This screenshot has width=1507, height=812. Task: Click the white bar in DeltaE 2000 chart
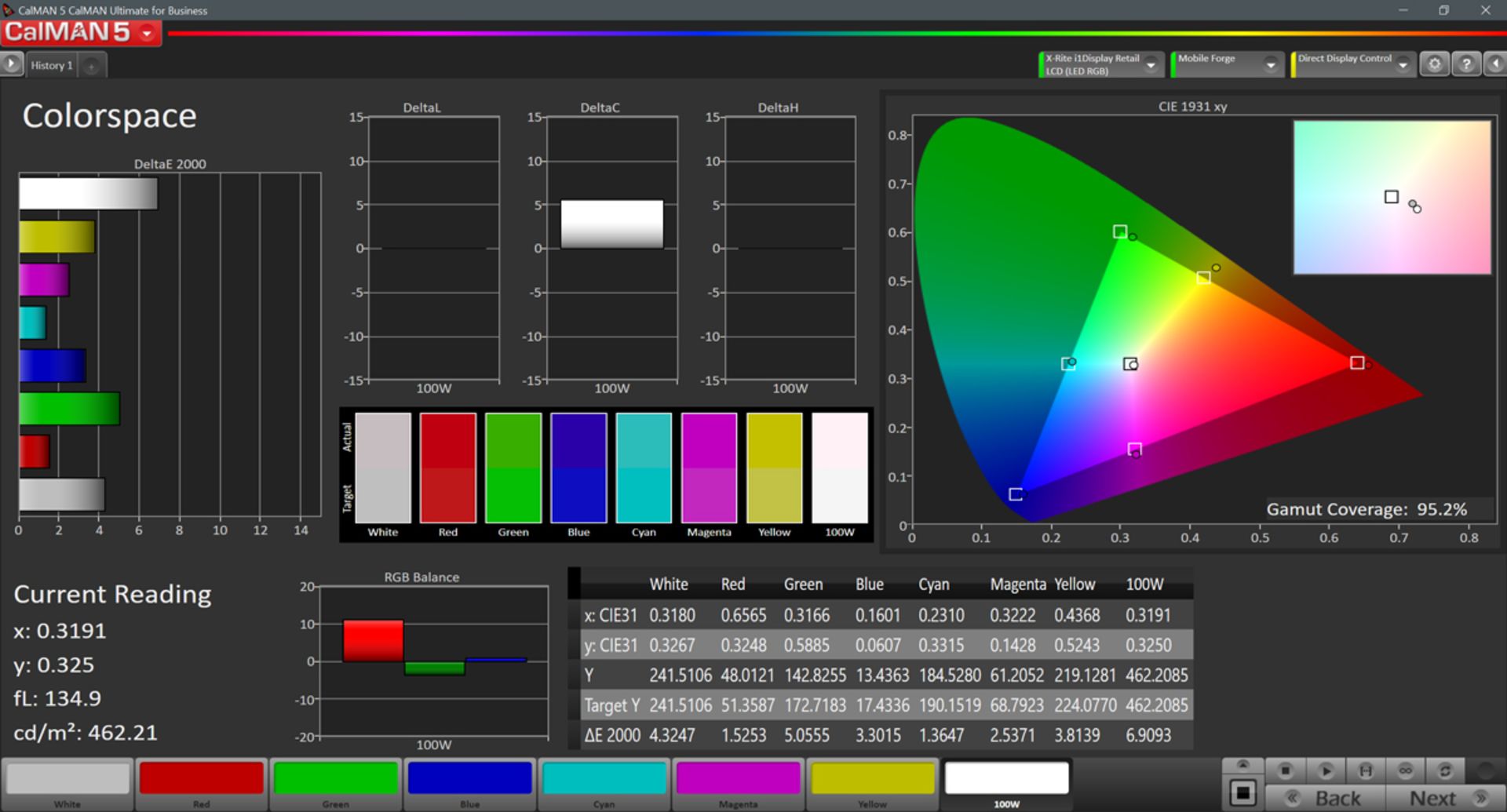point(88,194)
